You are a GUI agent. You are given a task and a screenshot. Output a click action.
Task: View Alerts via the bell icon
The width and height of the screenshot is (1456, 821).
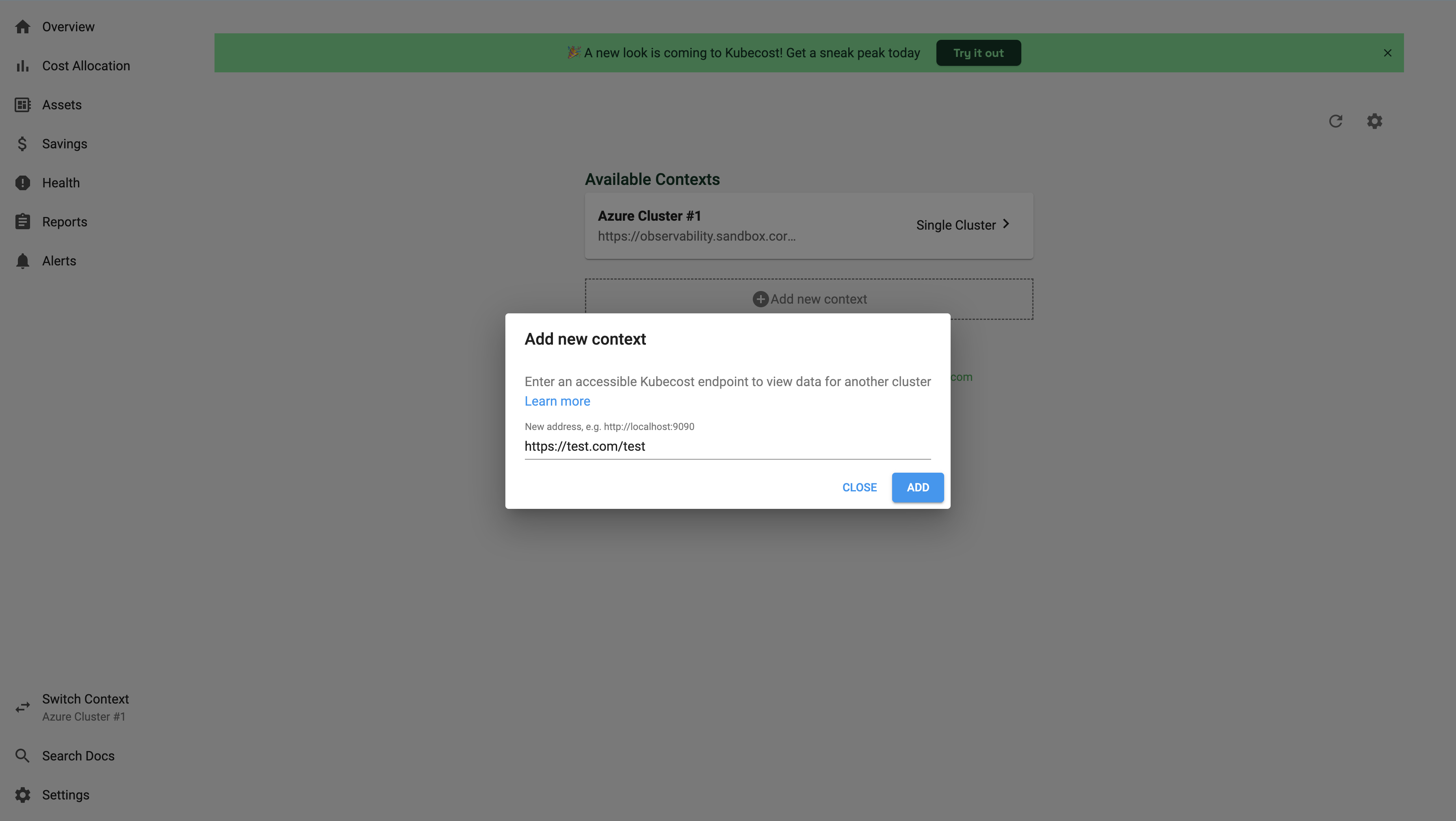pyautogui.click(x=59, y=261)
